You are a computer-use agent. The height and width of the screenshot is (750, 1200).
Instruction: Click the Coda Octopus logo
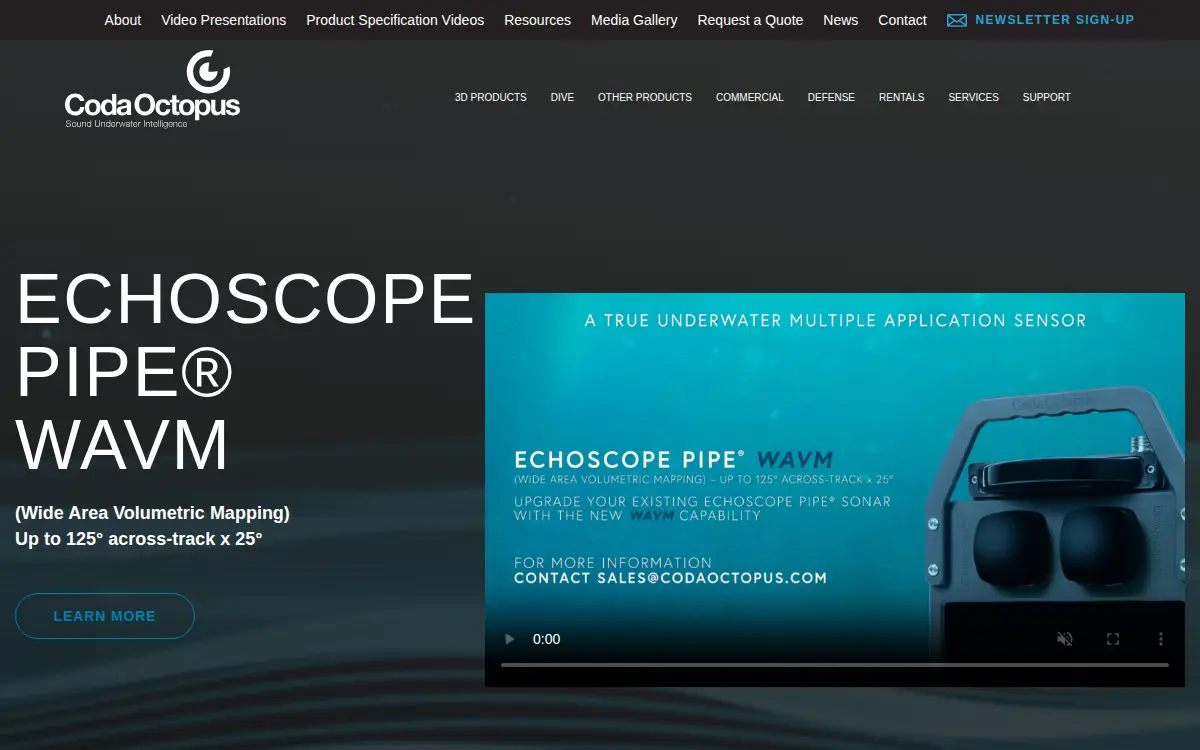152,89
